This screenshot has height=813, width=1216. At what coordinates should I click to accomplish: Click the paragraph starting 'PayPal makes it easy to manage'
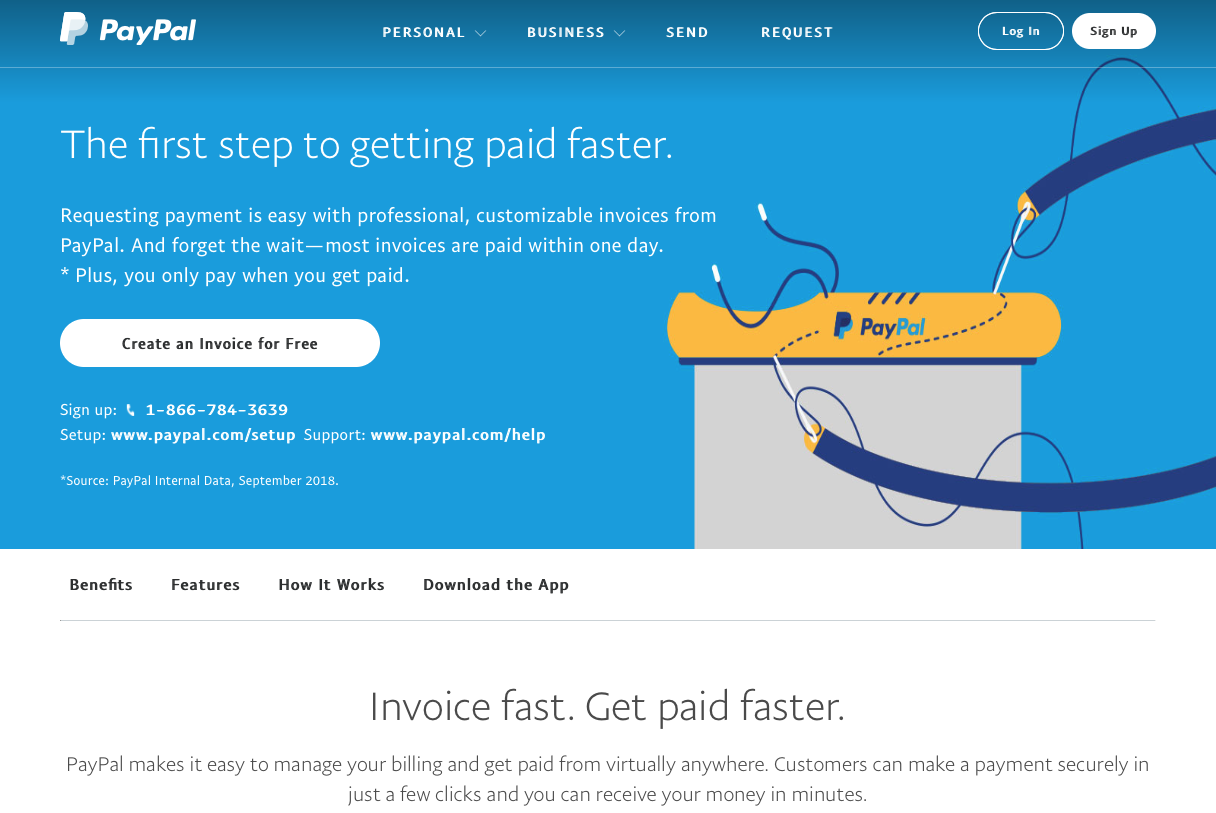click(607, 780)
